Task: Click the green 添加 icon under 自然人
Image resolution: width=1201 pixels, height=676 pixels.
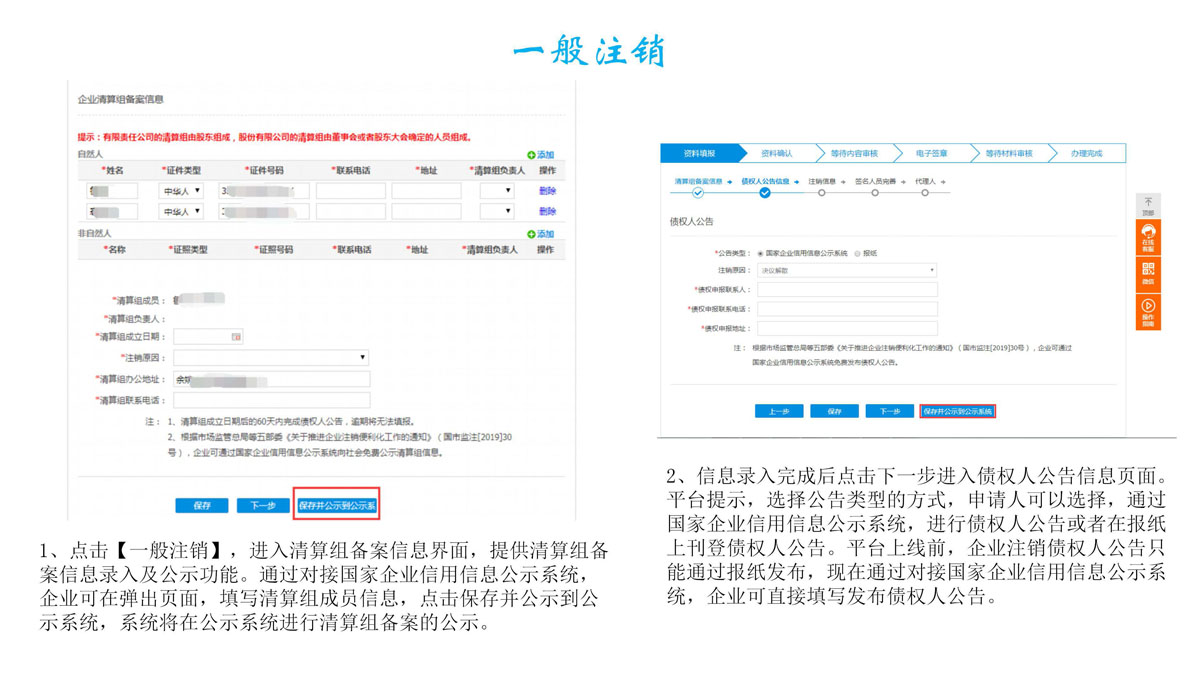Action: pos(532,155)
